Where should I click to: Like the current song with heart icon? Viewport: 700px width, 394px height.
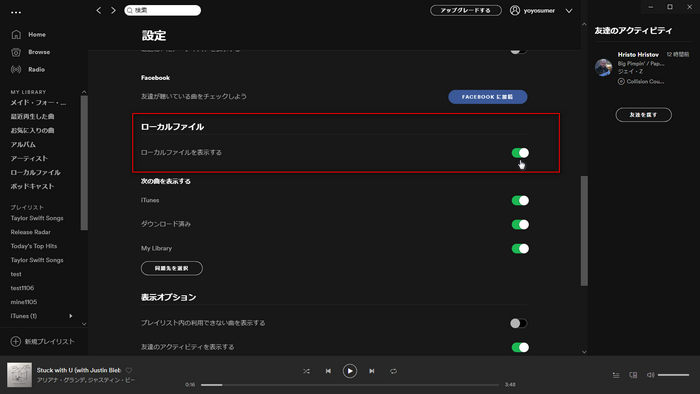[x=129, y=370]
